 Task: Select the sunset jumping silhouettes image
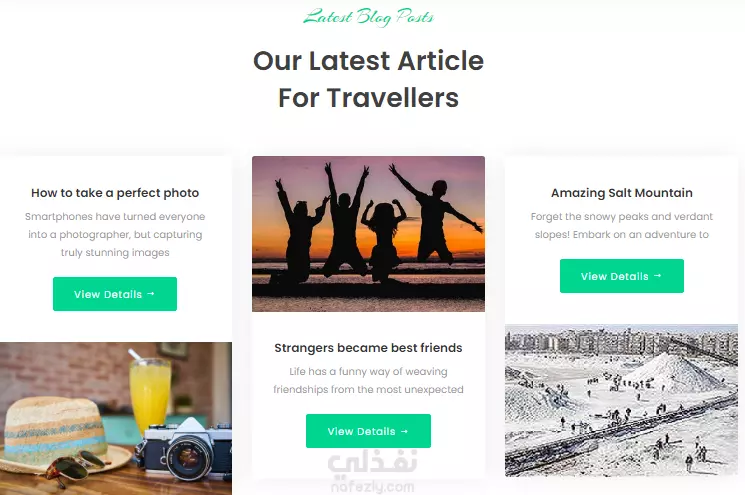point(368,234)
